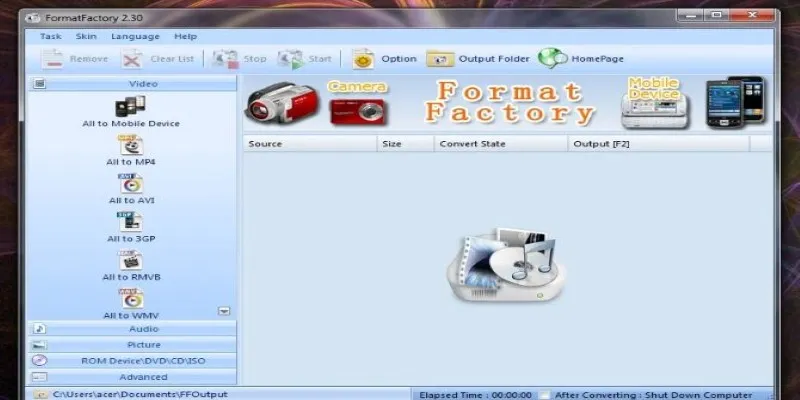
Task: Click the Picture section icon
Action: point(39,345)
